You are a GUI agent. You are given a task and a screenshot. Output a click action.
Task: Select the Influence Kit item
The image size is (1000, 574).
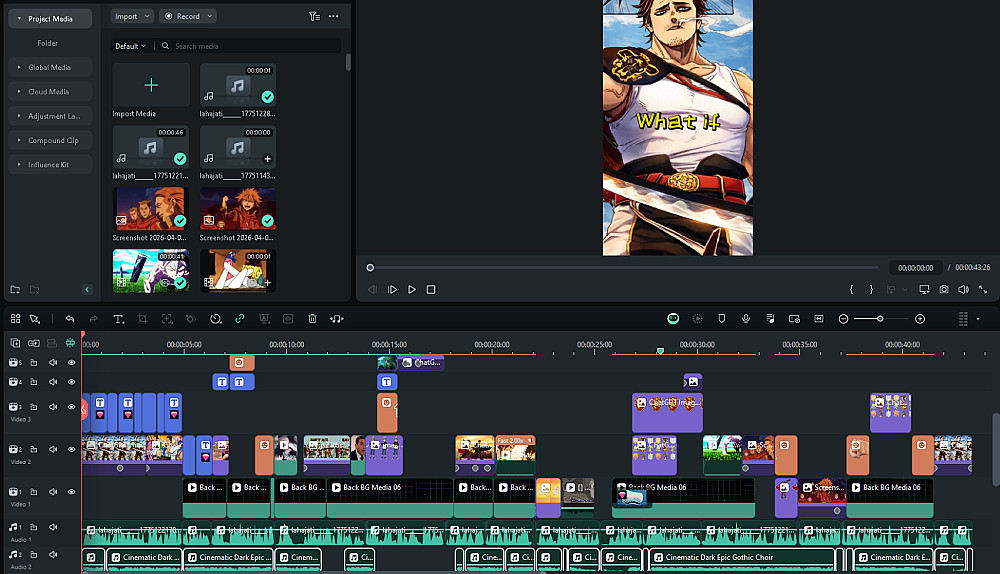(49, 164)
